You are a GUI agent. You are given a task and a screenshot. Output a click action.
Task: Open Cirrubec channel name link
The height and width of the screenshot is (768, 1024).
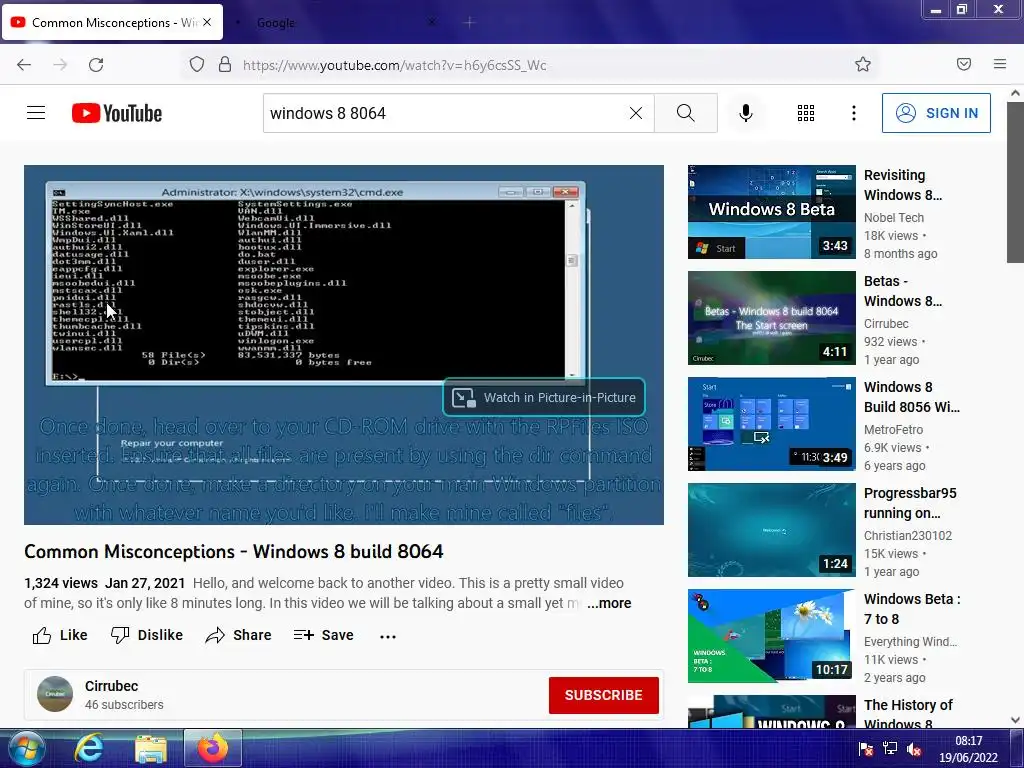[x=112, y=686]
